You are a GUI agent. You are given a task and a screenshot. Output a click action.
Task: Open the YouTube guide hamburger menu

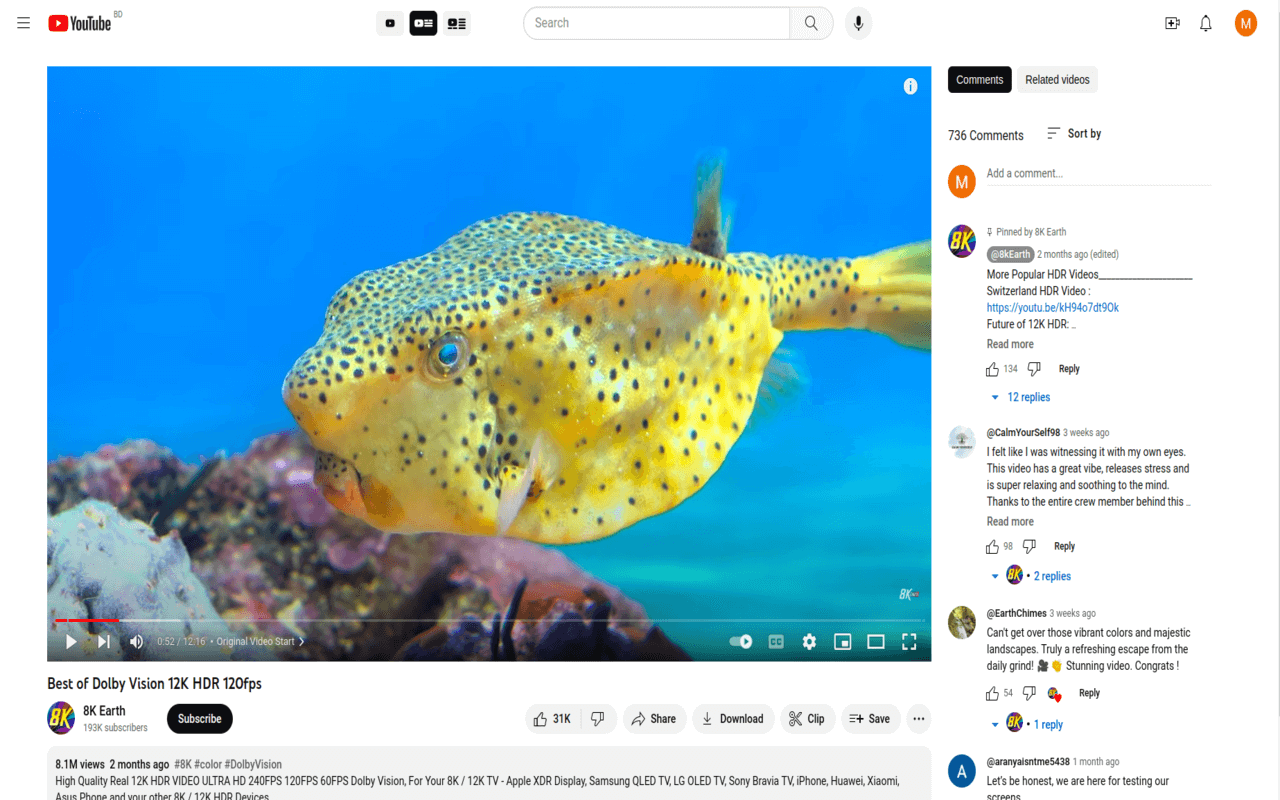pyautogui.click(x=23, y=23)
